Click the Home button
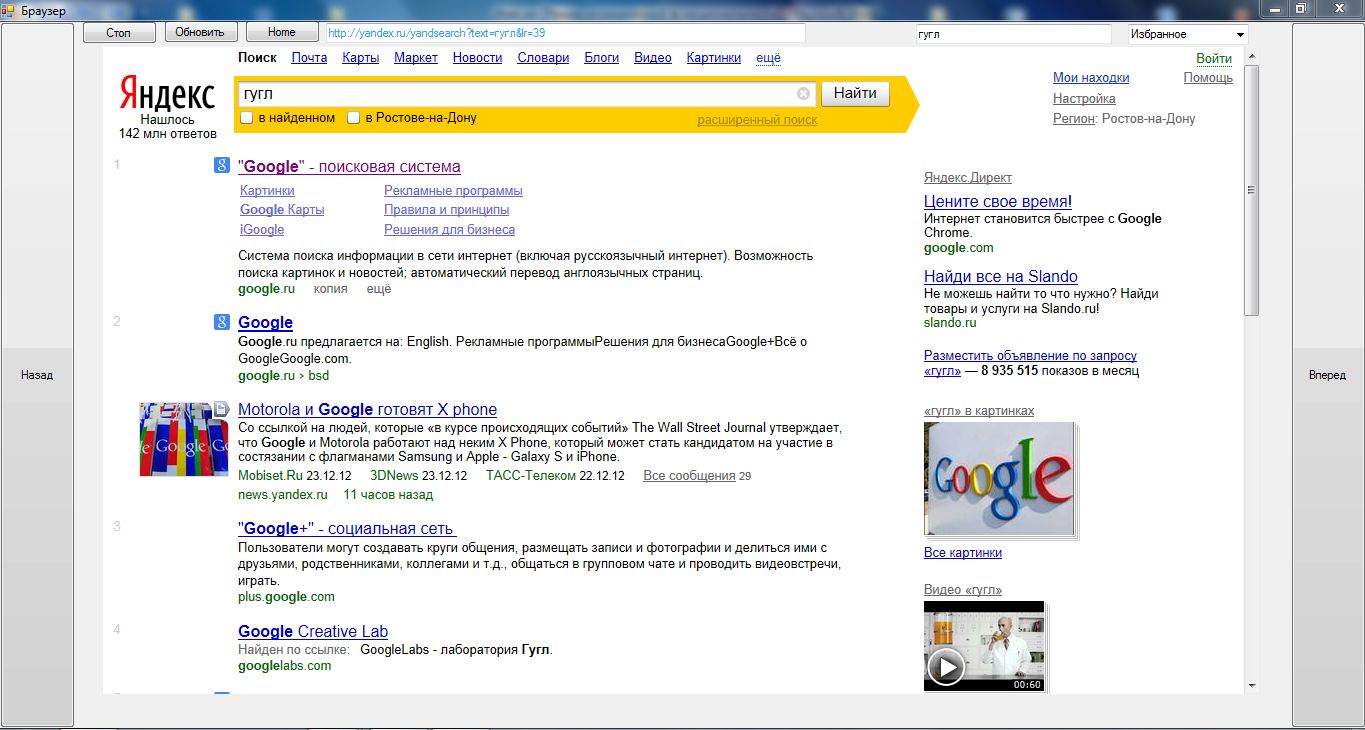 tap(282, 33)
